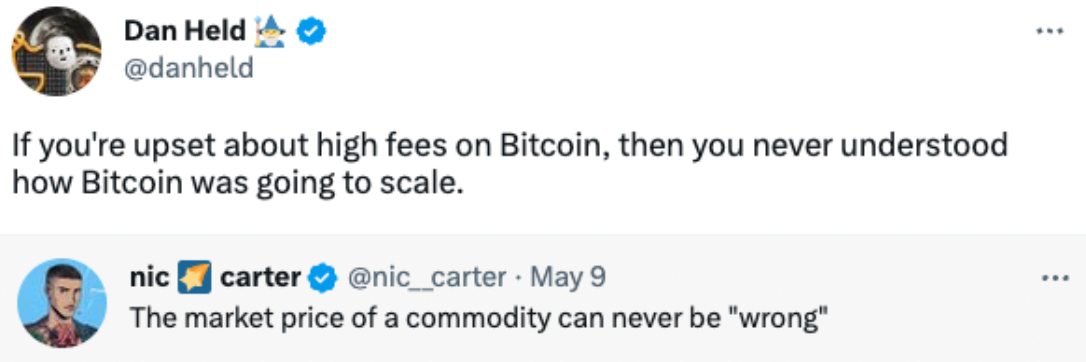Open the May 9 timestamp link
The width and height of the screenshot is (1086, 362).
click(568, 278)
